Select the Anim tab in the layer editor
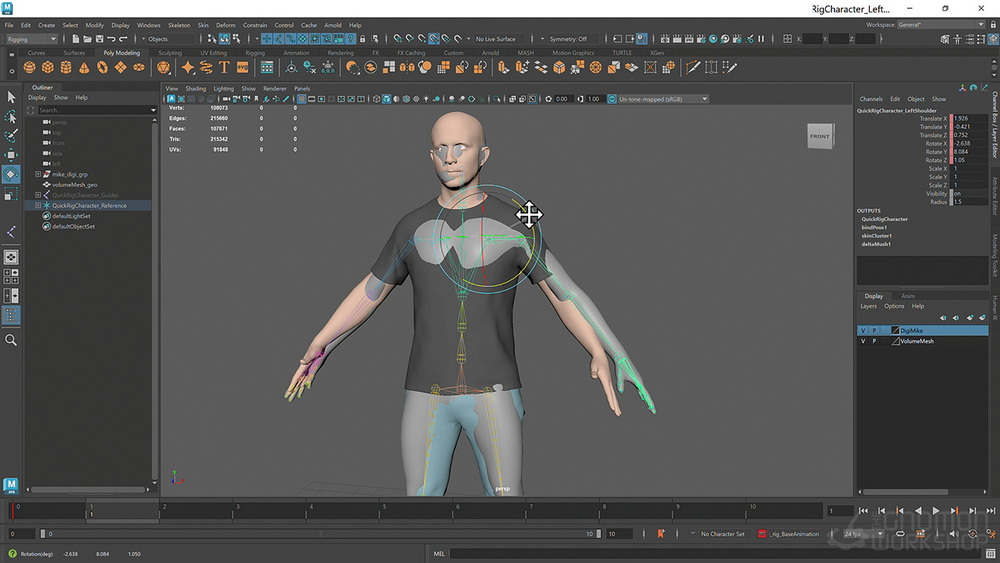 click(x=907, y=296)
